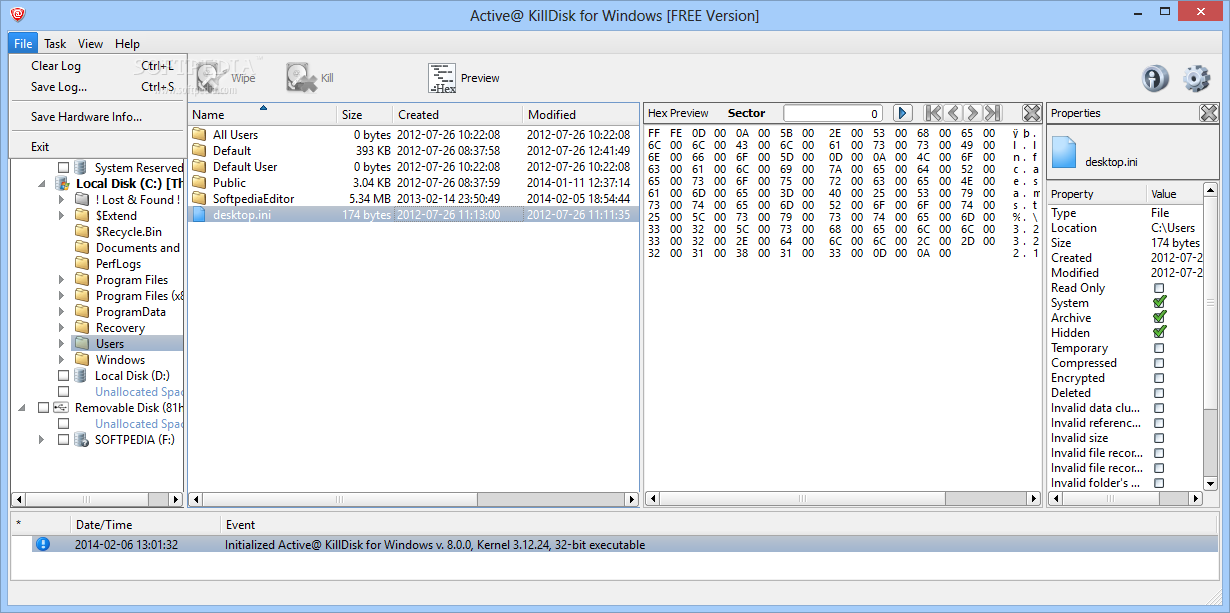
Task: Click the Sector number input field
Action: click(833, 113)
